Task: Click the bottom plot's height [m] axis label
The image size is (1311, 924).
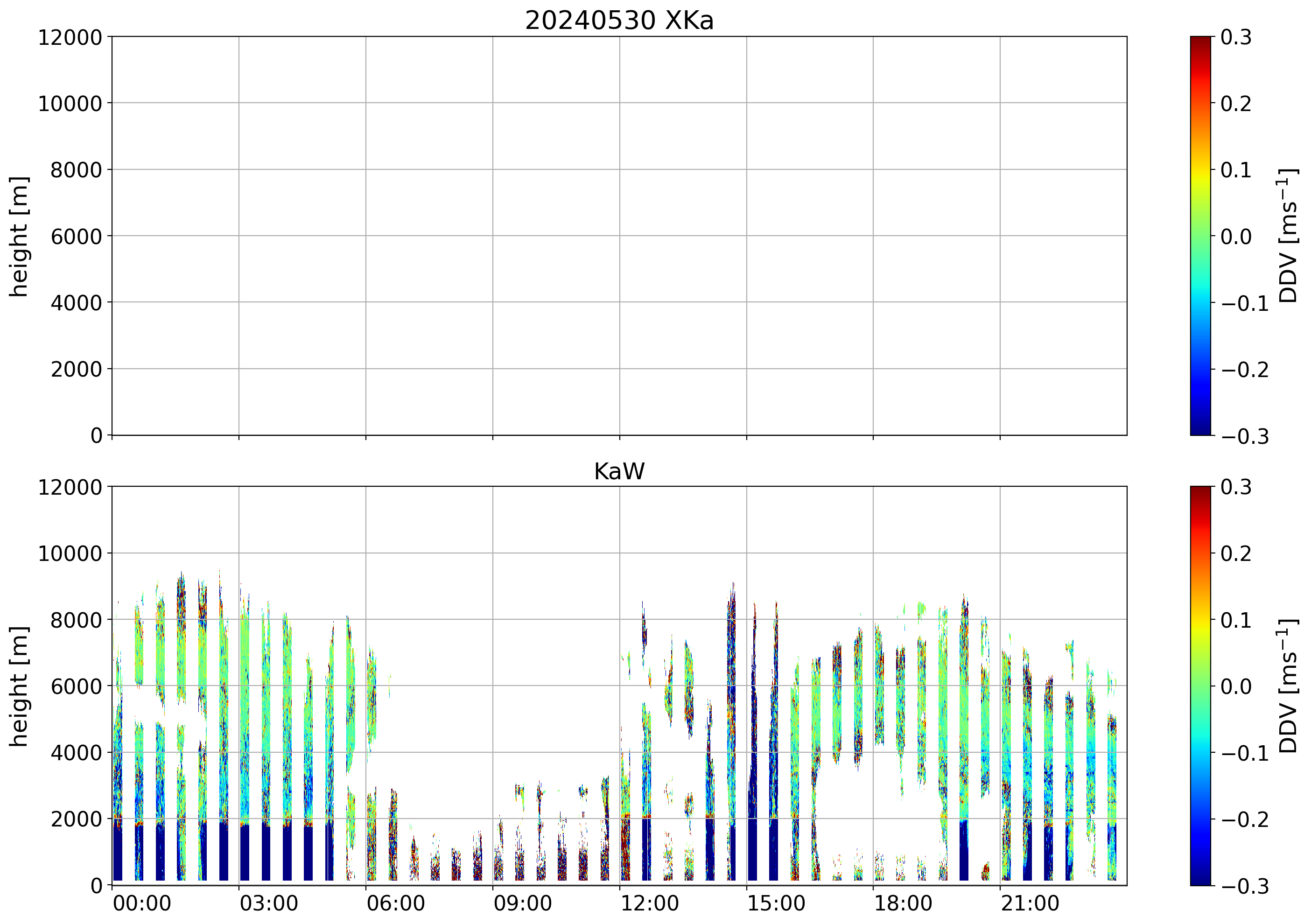Action: [19, 686]
